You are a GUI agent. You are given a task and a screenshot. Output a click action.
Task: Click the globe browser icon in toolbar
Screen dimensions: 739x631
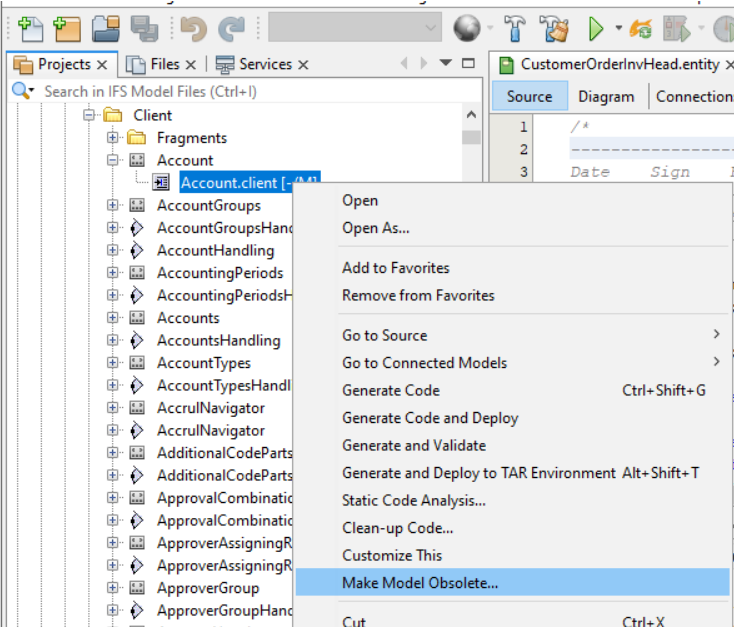tap(466, 29)
